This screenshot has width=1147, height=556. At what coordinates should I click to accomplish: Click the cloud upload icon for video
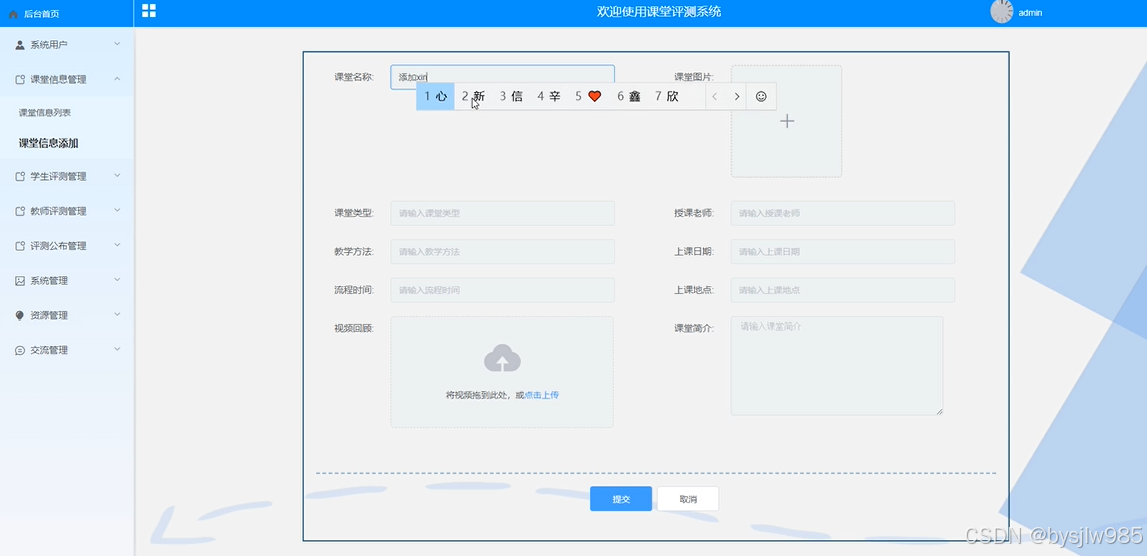click(503, 358)
